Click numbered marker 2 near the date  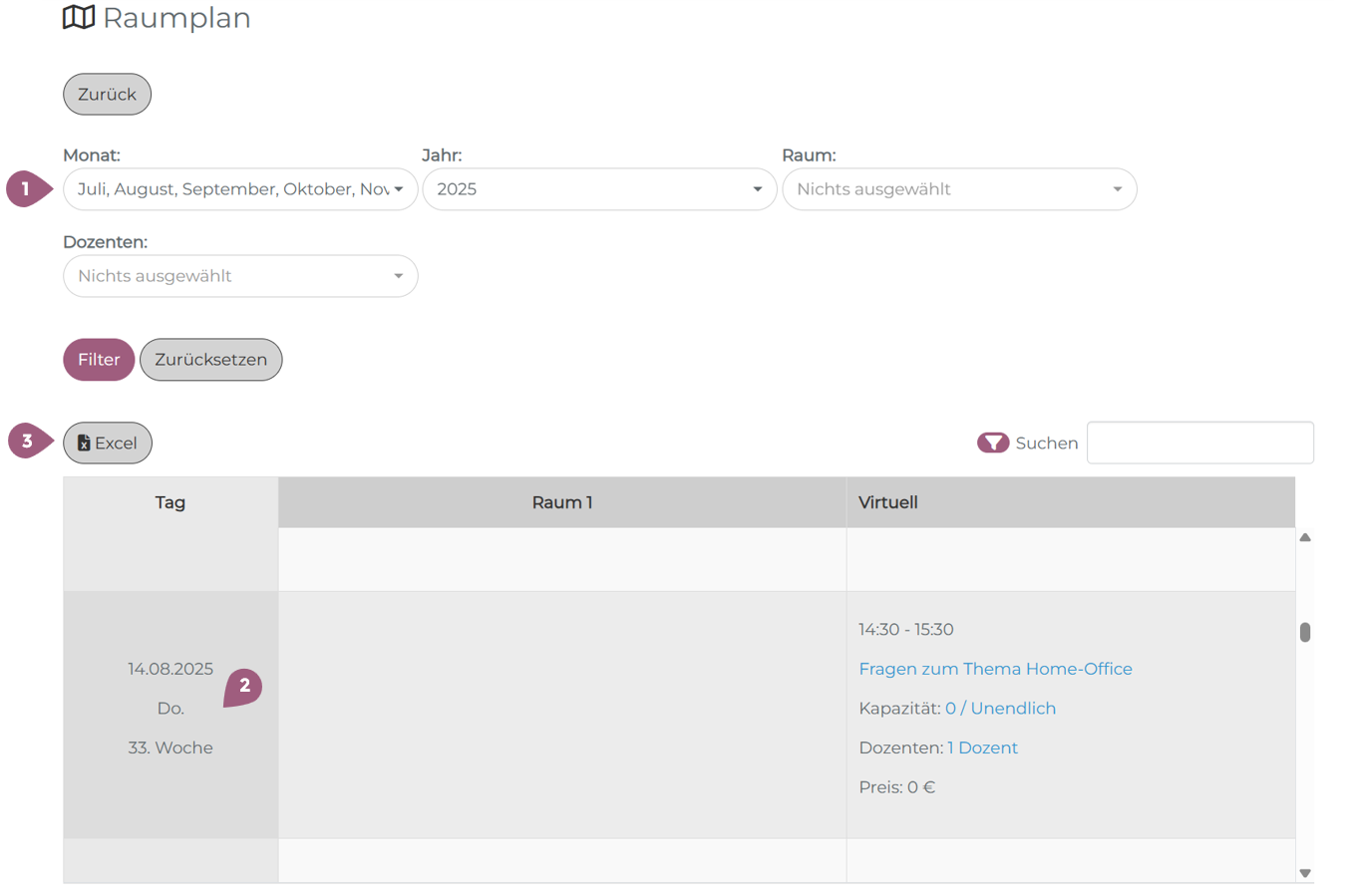click(x=243, y=686)
